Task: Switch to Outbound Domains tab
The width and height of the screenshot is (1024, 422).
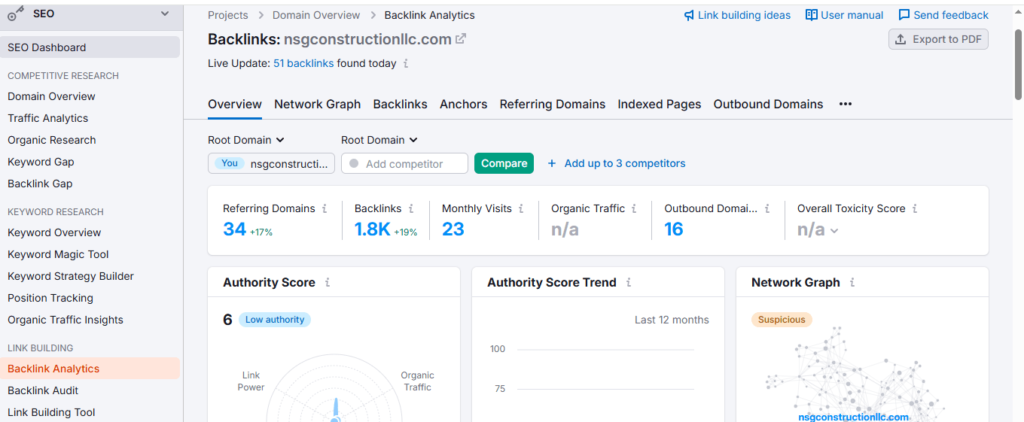Action: (768, 104)
